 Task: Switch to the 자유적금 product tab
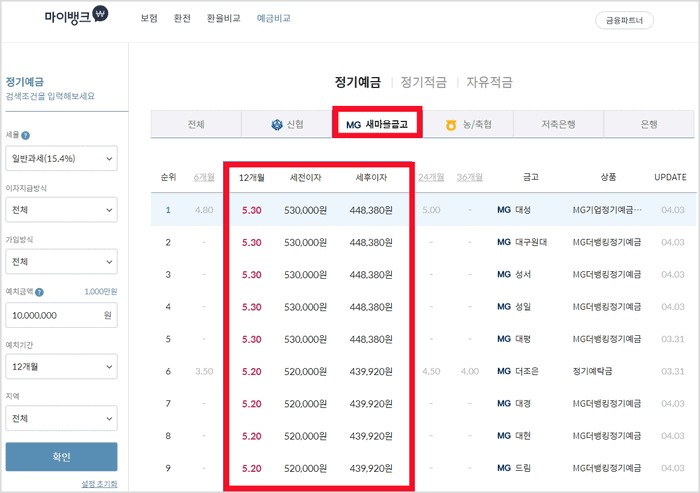pyautogui.click(x=489, y=82)
